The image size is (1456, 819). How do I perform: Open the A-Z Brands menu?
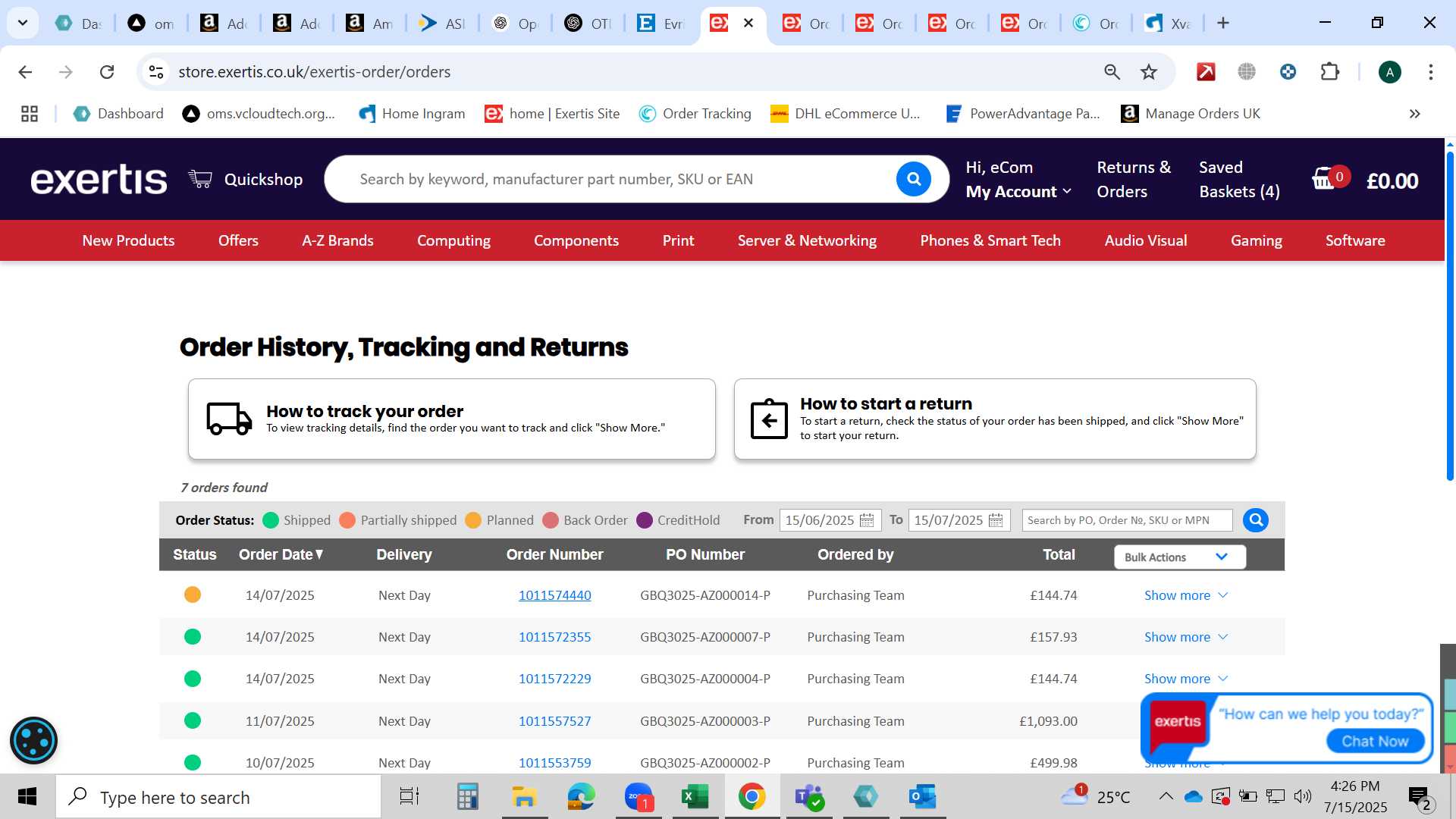[337, 240]
